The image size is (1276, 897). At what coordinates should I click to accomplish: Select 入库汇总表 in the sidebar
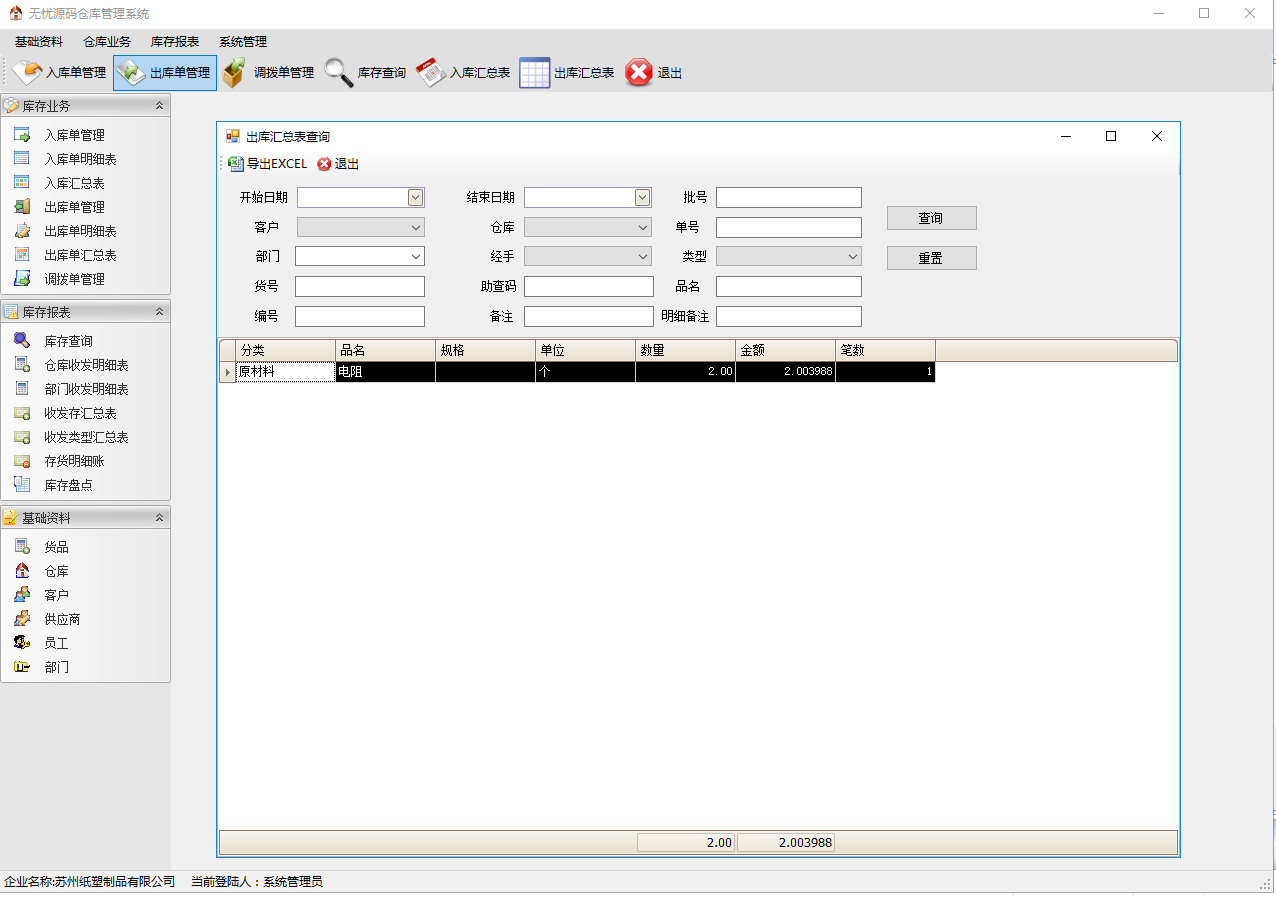74,183
